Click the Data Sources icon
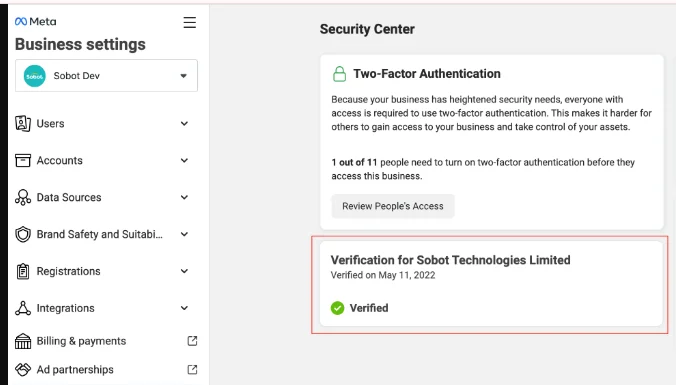This screenshot has height=385, width=676. [23, 197]
